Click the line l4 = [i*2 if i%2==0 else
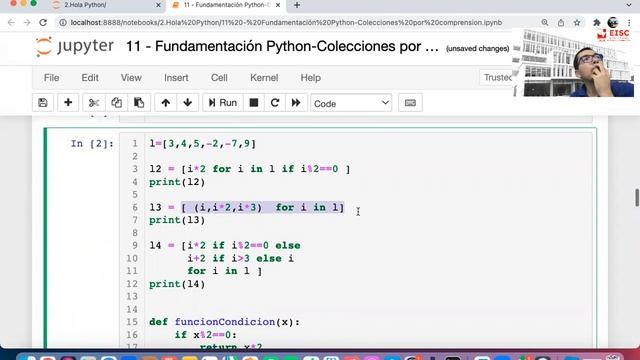640x360 pixels. 225,246
